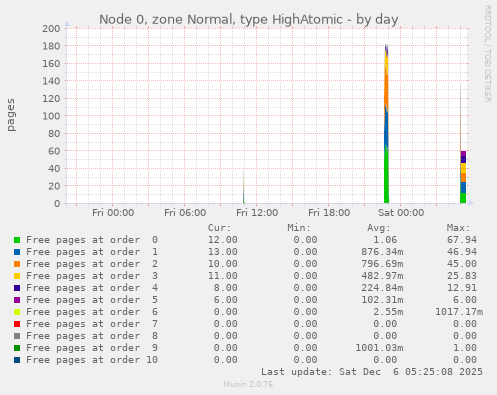The height and width of the screenshot is (395, 497).
Task: Click the max value 46.94
Action: 462,252
